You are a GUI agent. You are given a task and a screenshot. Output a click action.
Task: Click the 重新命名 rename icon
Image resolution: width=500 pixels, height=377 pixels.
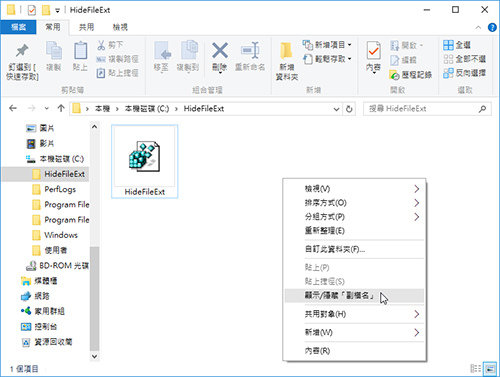pos(250,51)
